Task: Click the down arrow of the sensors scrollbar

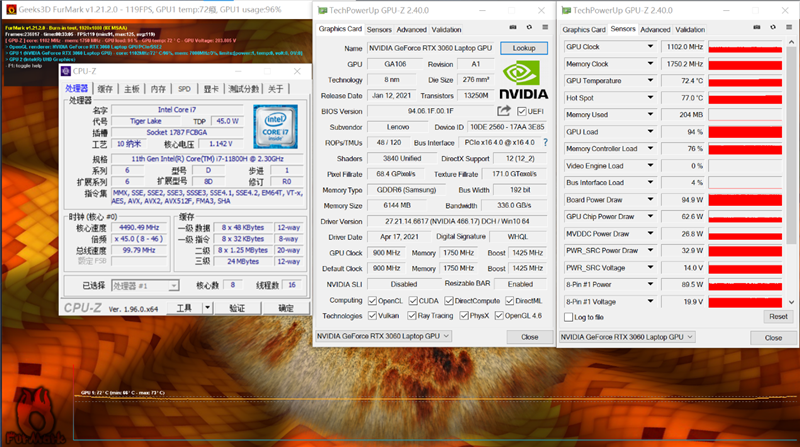Action: click(x=791, y=303)
